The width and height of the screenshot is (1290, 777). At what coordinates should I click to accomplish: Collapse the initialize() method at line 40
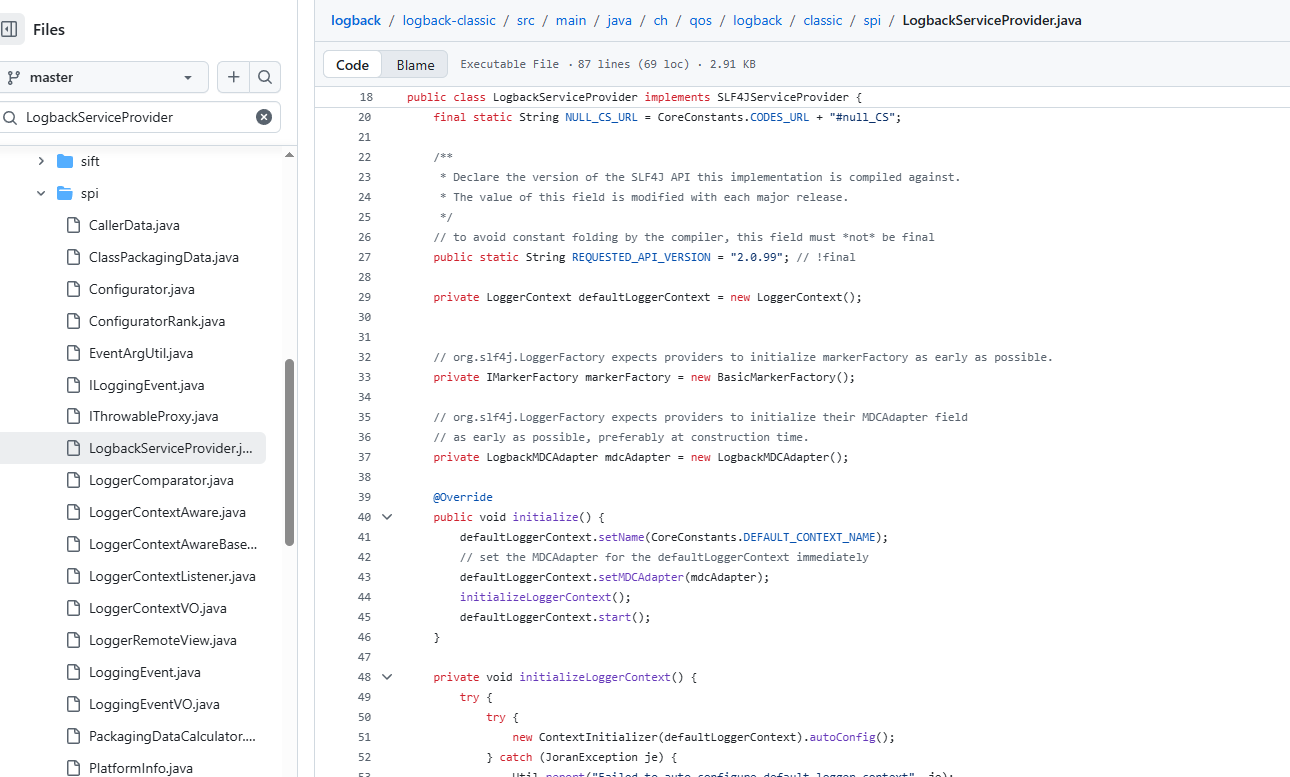pyautogui.click(x=387, y=517)
